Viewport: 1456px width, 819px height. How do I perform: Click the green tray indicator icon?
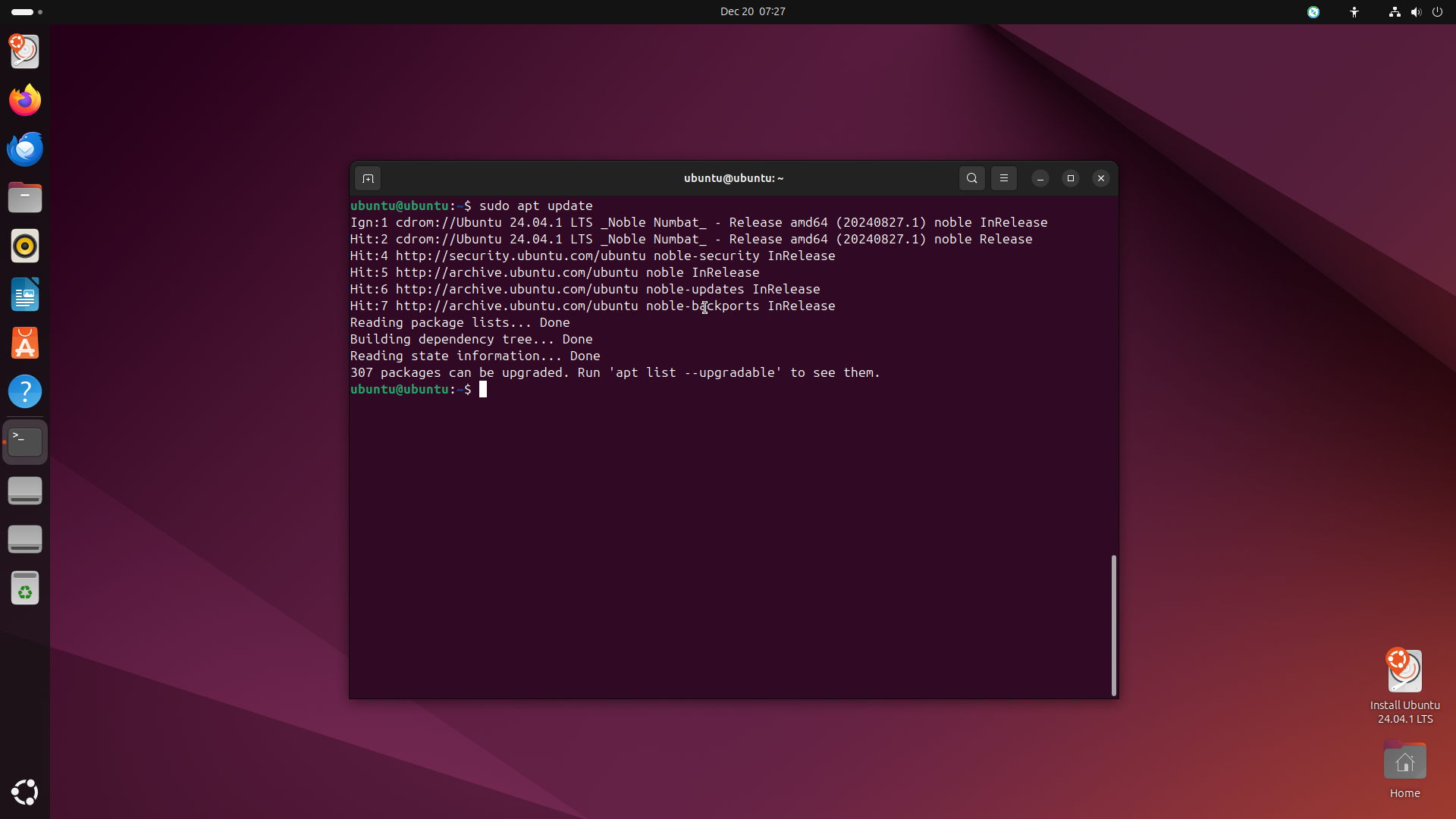pos(1313,11)
